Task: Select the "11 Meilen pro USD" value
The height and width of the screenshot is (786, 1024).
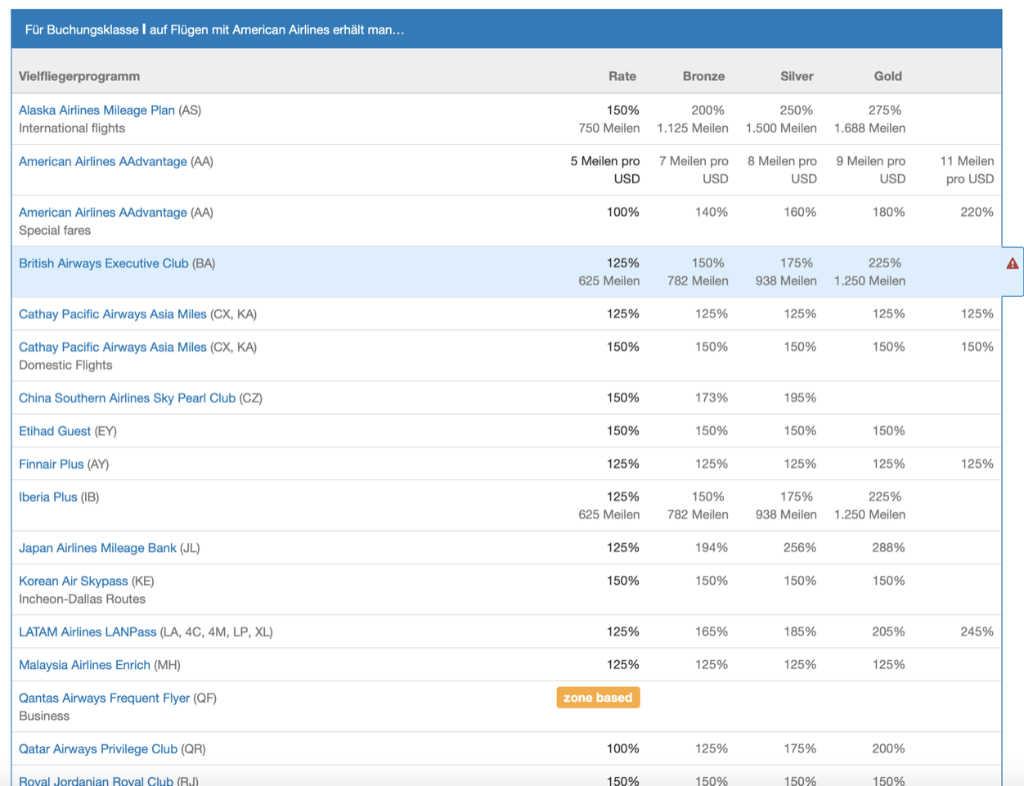Action: pos(967,170)
